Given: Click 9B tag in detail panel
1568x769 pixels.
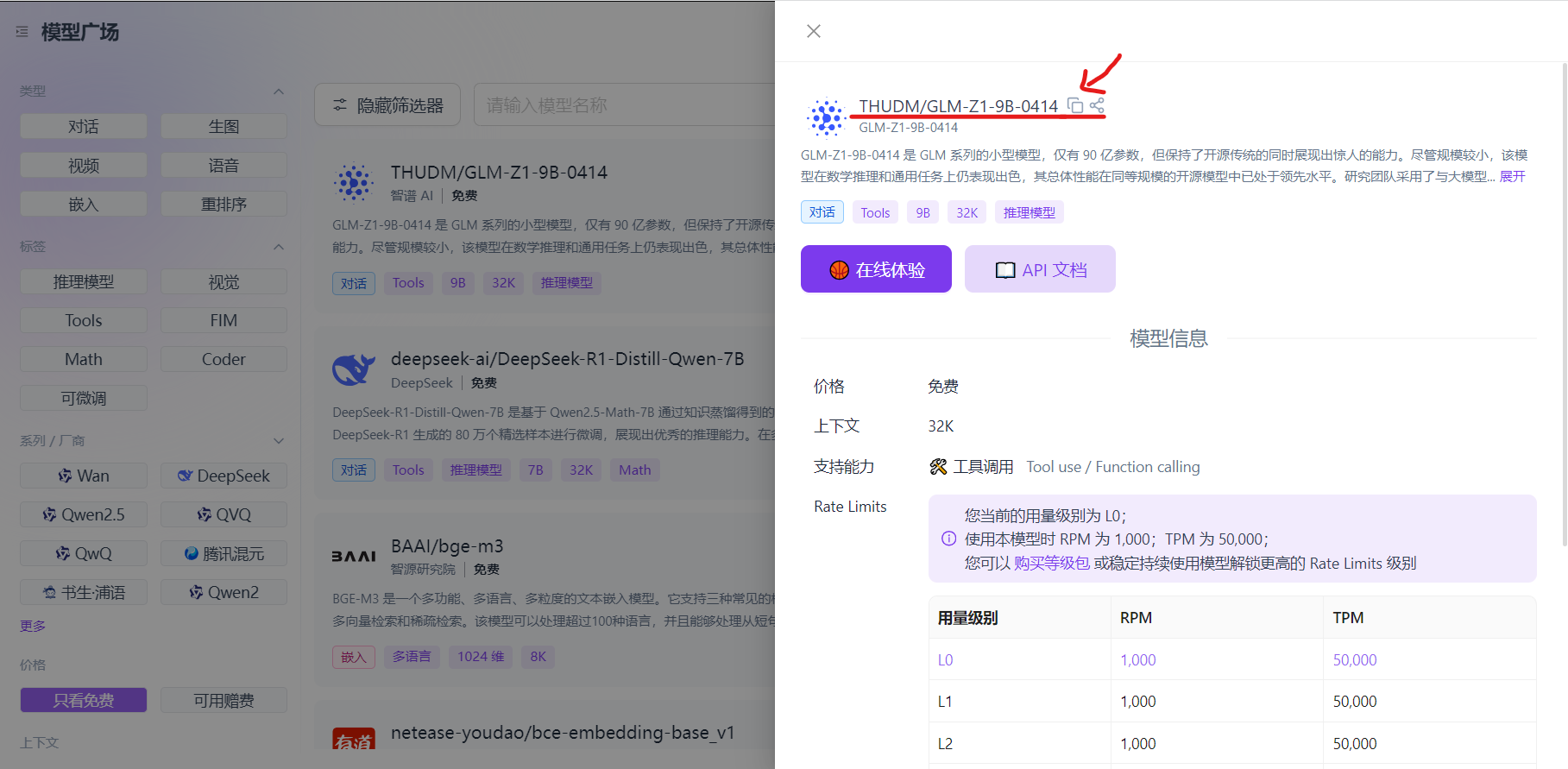Looking at the screenshot, I should (x=923, y=212).
